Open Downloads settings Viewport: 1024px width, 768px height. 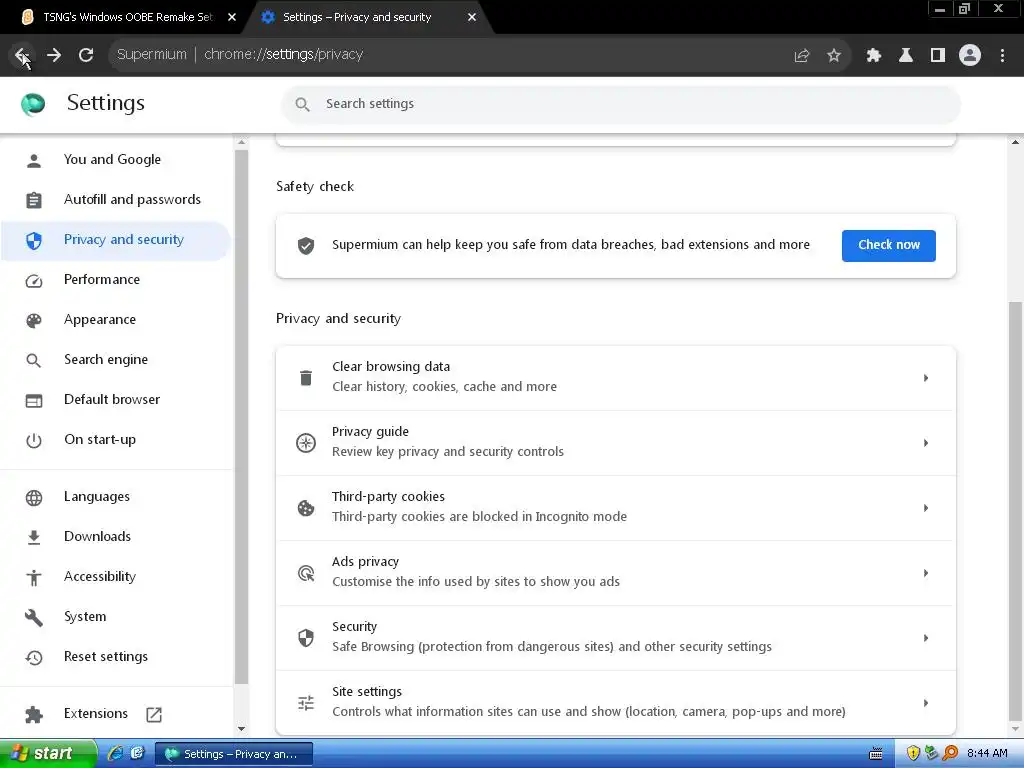[x=116, y=537]
